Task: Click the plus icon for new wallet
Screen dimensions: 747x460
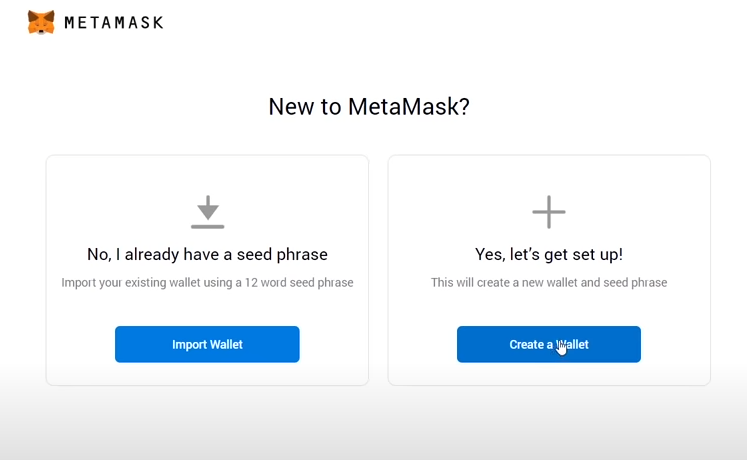Action: [x=549, y=212]
